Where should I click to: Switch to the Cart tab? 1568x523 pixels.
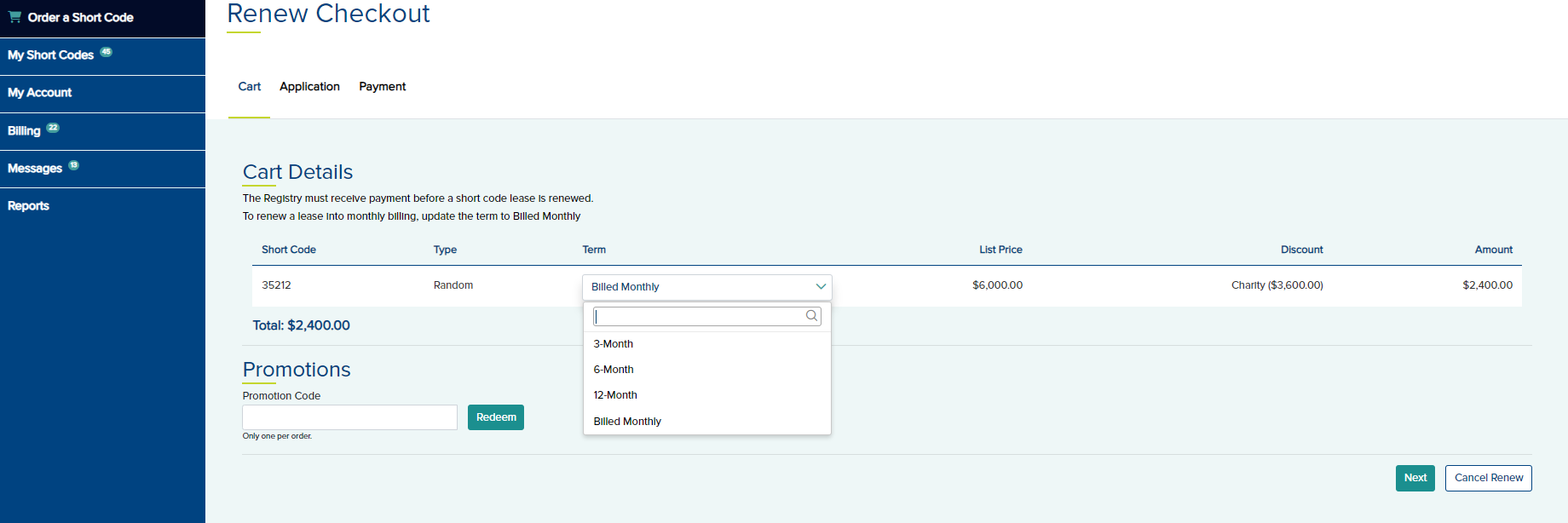(249, 87)
